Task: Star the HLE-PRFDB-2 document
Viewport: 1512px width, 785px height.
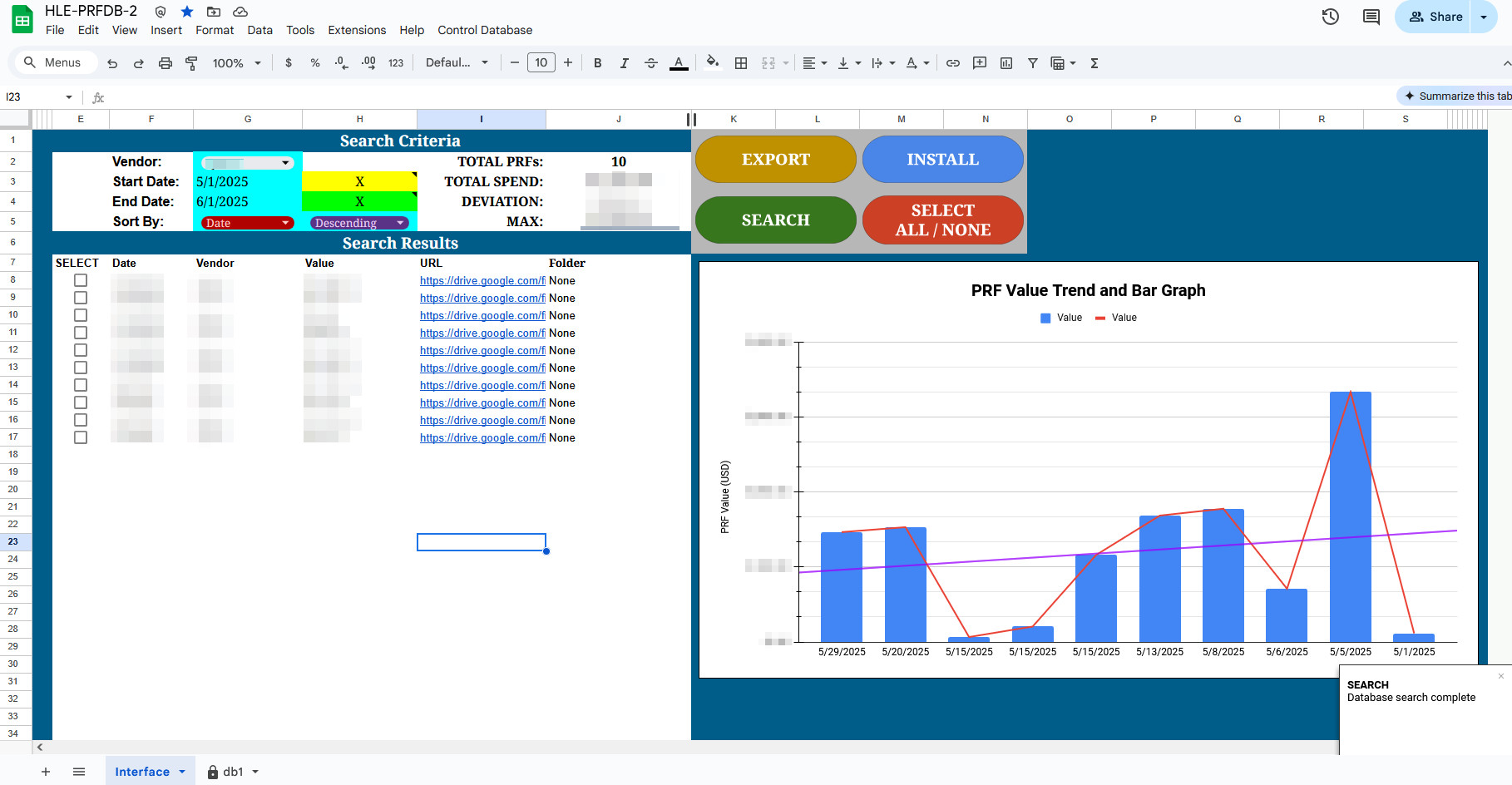Action: (x=187, y=12)
